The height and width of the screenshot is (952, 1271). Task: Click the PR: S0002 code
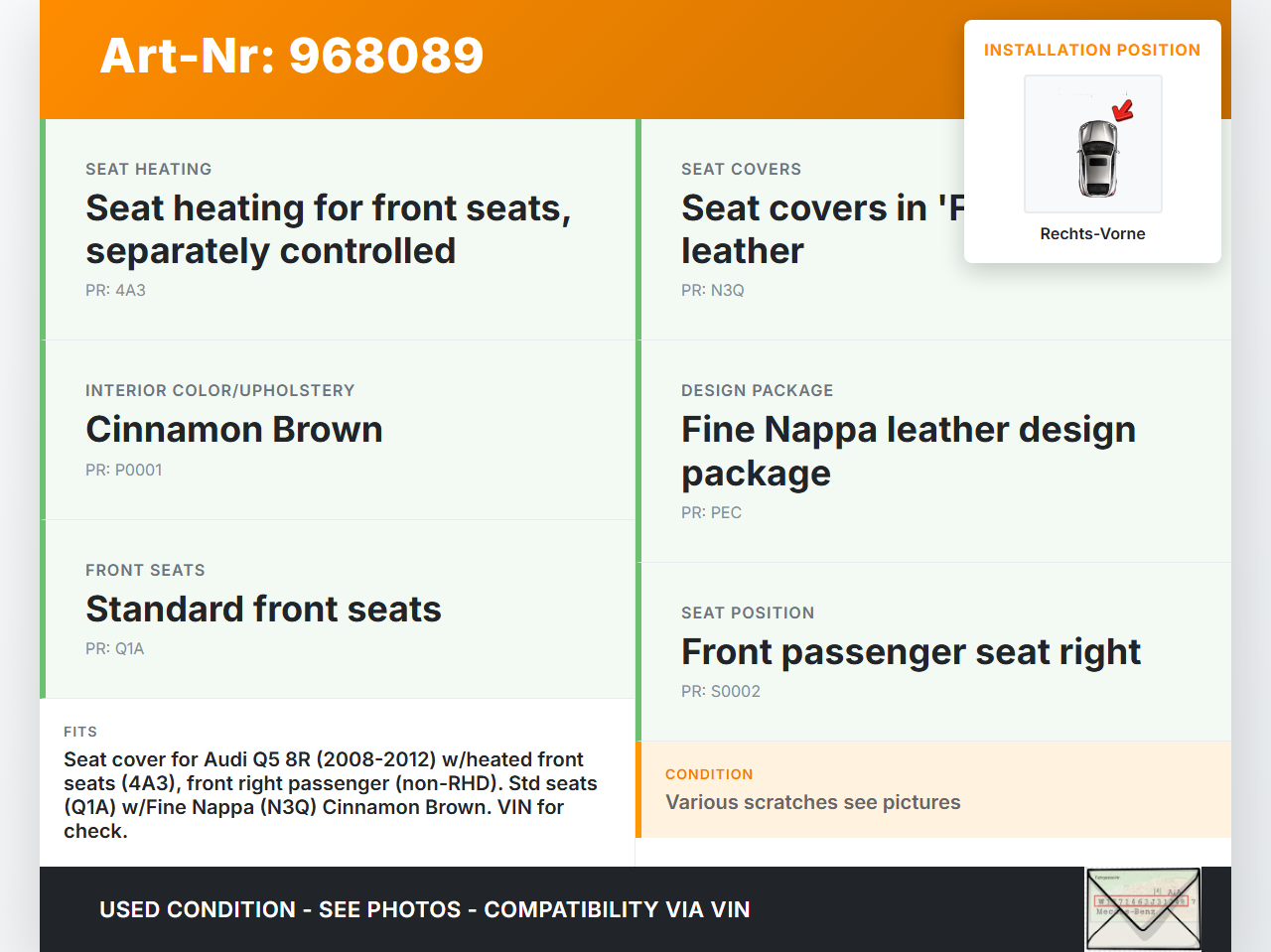coord(720,691)
